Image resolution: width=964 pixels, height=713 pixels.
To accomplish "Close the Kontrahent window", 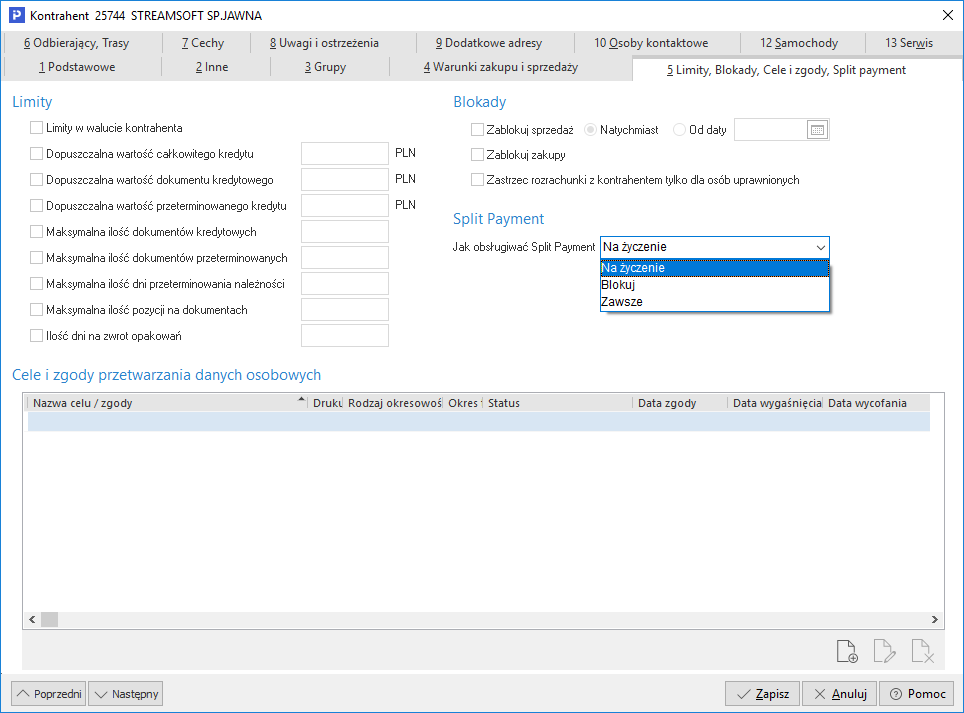I will [947, 15].
